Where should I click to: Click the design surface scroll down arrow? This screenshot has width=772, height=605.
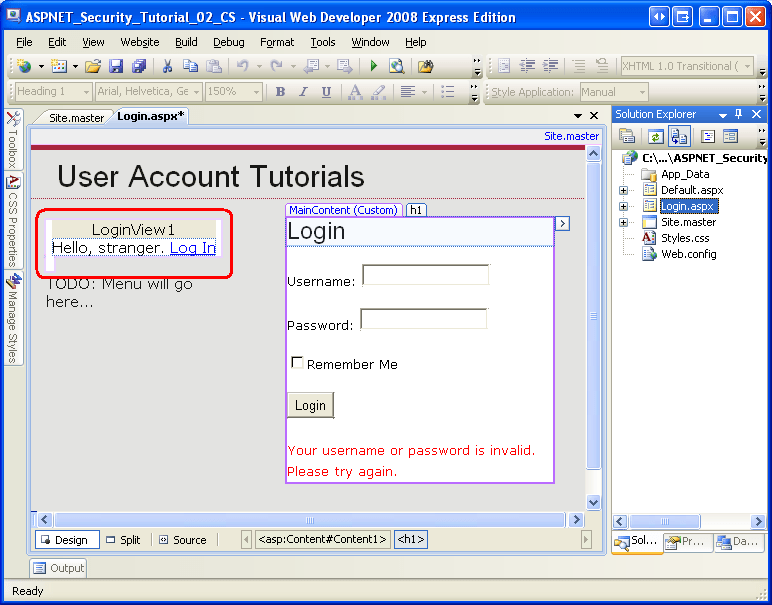[x=593, y=503]
